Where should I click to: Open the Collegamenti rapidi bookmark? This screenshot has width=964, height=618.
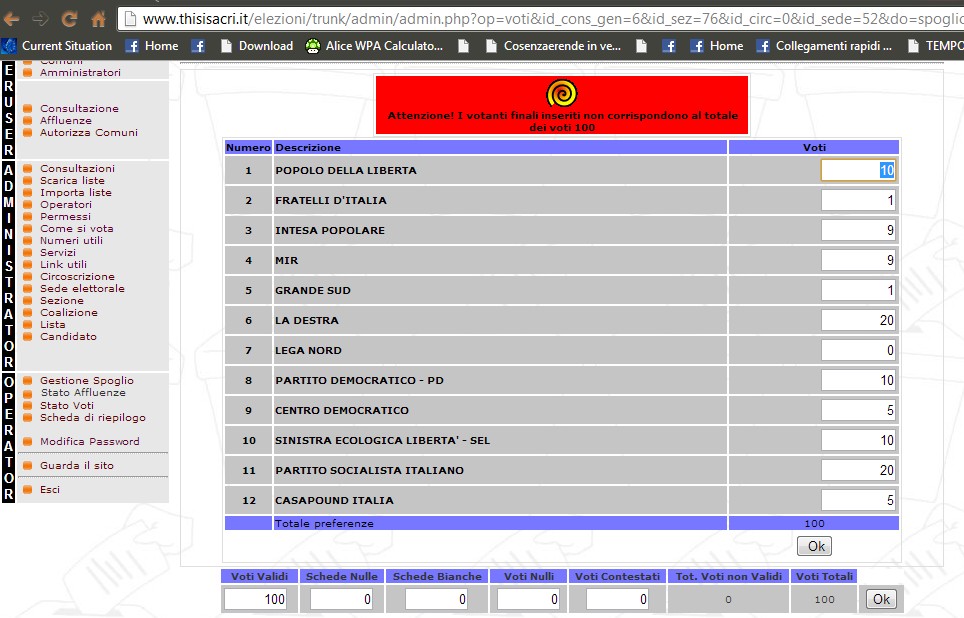pyautogui.click(x=824, y=46)
